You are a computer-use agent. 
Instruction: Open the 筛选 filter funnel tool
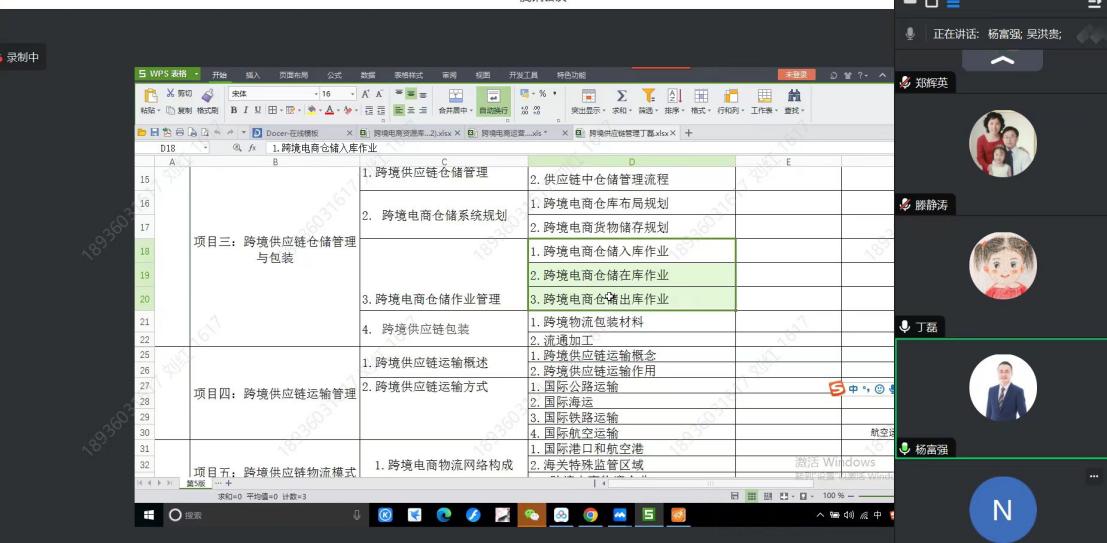pyautogui.click(x=648, y=96)
